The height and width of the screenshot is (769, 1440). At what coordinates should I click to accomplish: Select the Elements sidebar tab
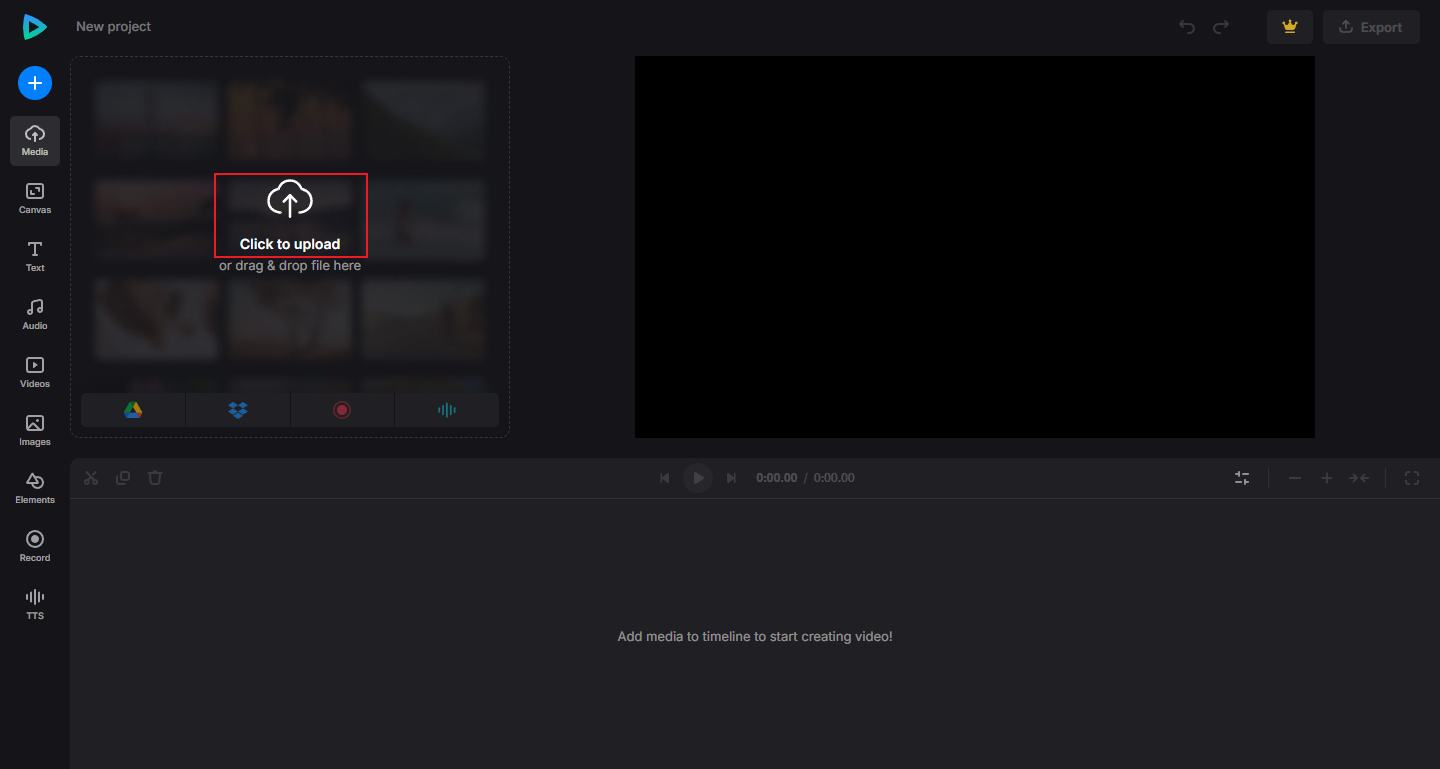pyautogui.click(x=34, y=487)
